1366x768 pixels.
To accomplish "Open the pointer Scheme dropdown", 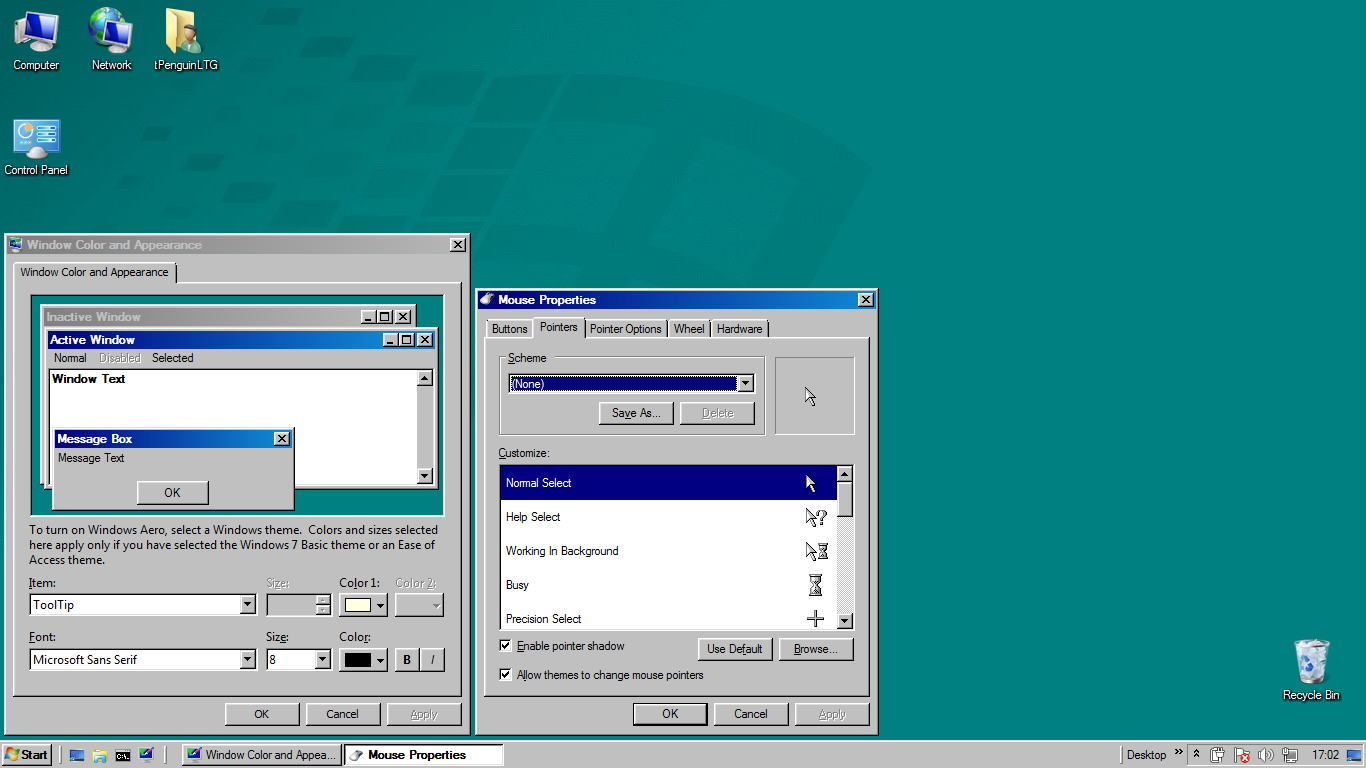I will [745, 384].
